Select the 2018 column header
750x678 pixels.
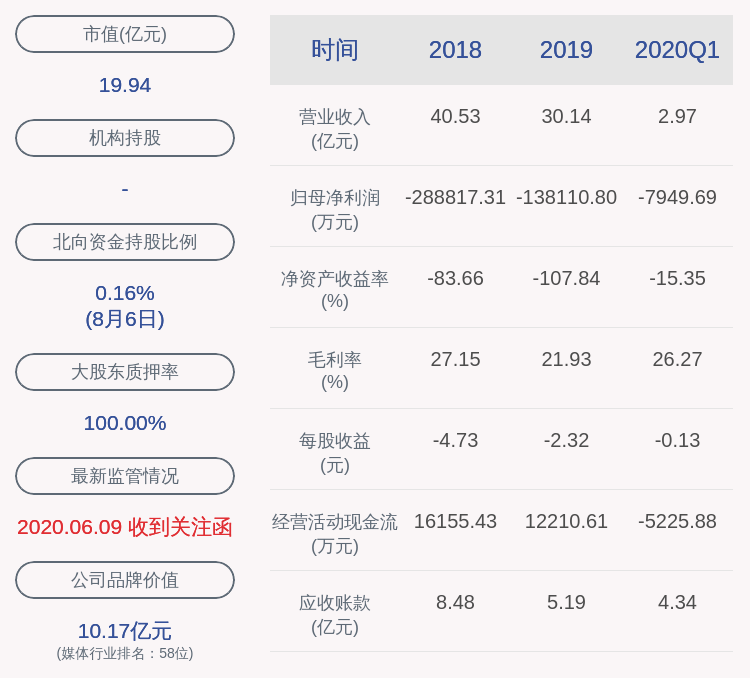[x=455, y=50]
